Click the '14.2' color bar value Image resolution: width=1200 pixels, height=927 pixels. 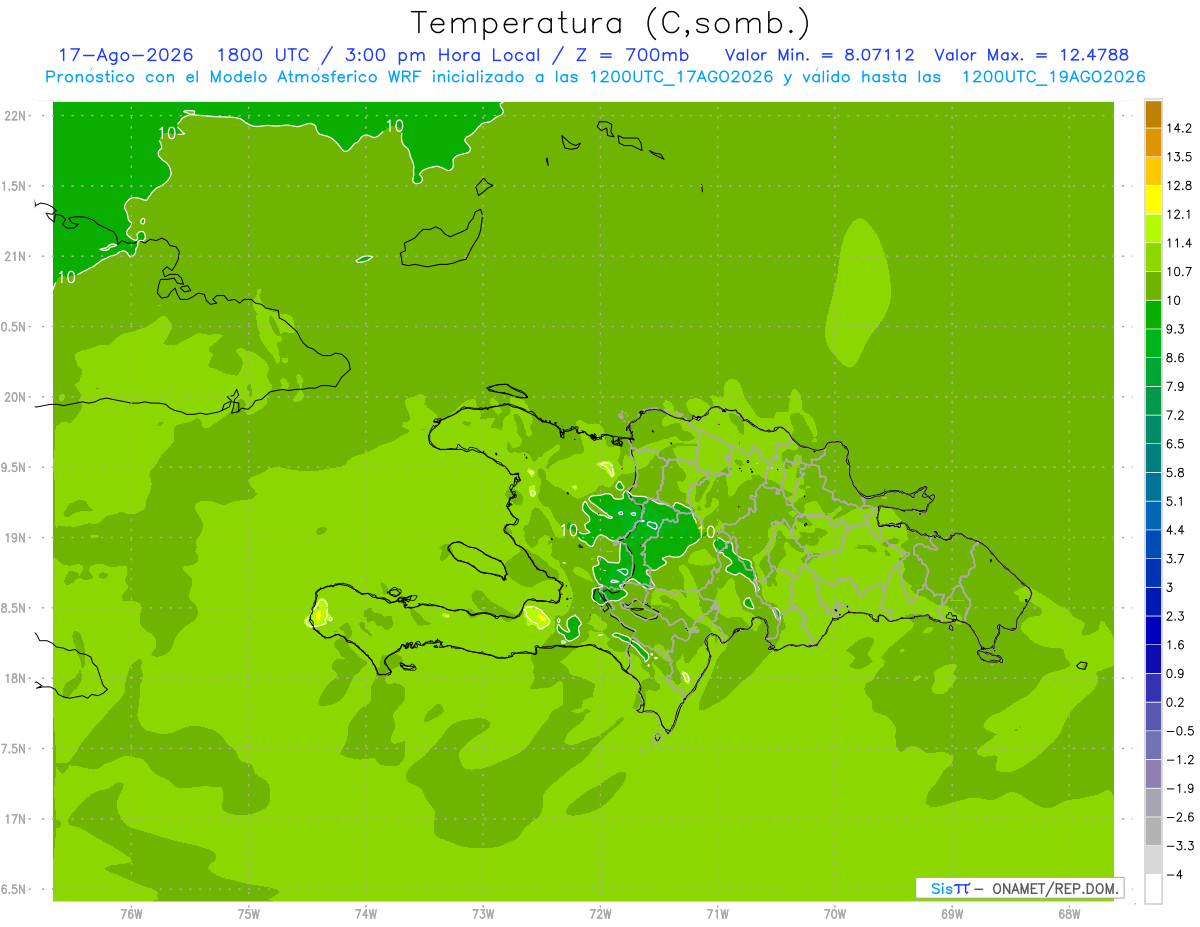(1180, 128)
